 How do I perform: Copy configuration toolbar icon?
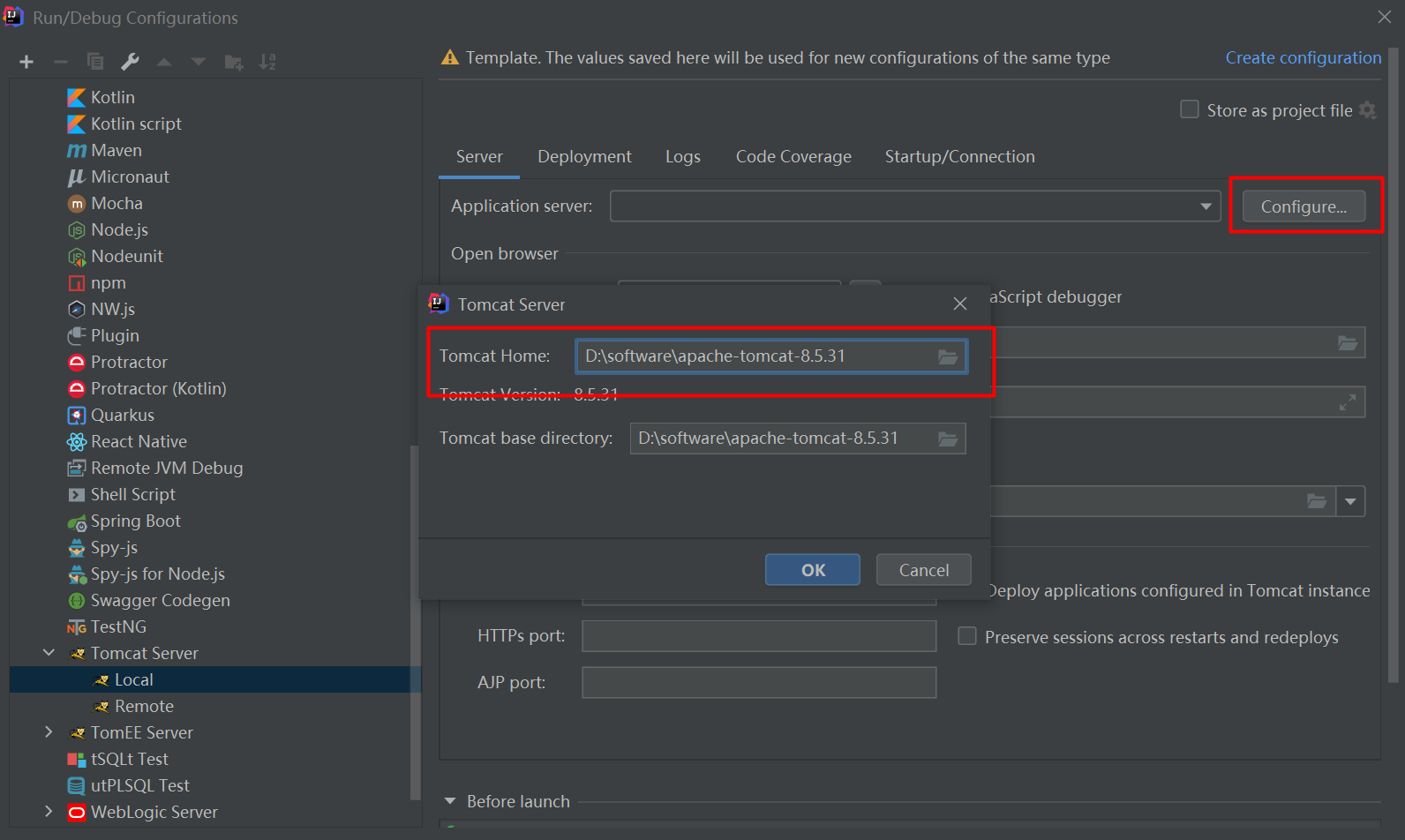95,62
